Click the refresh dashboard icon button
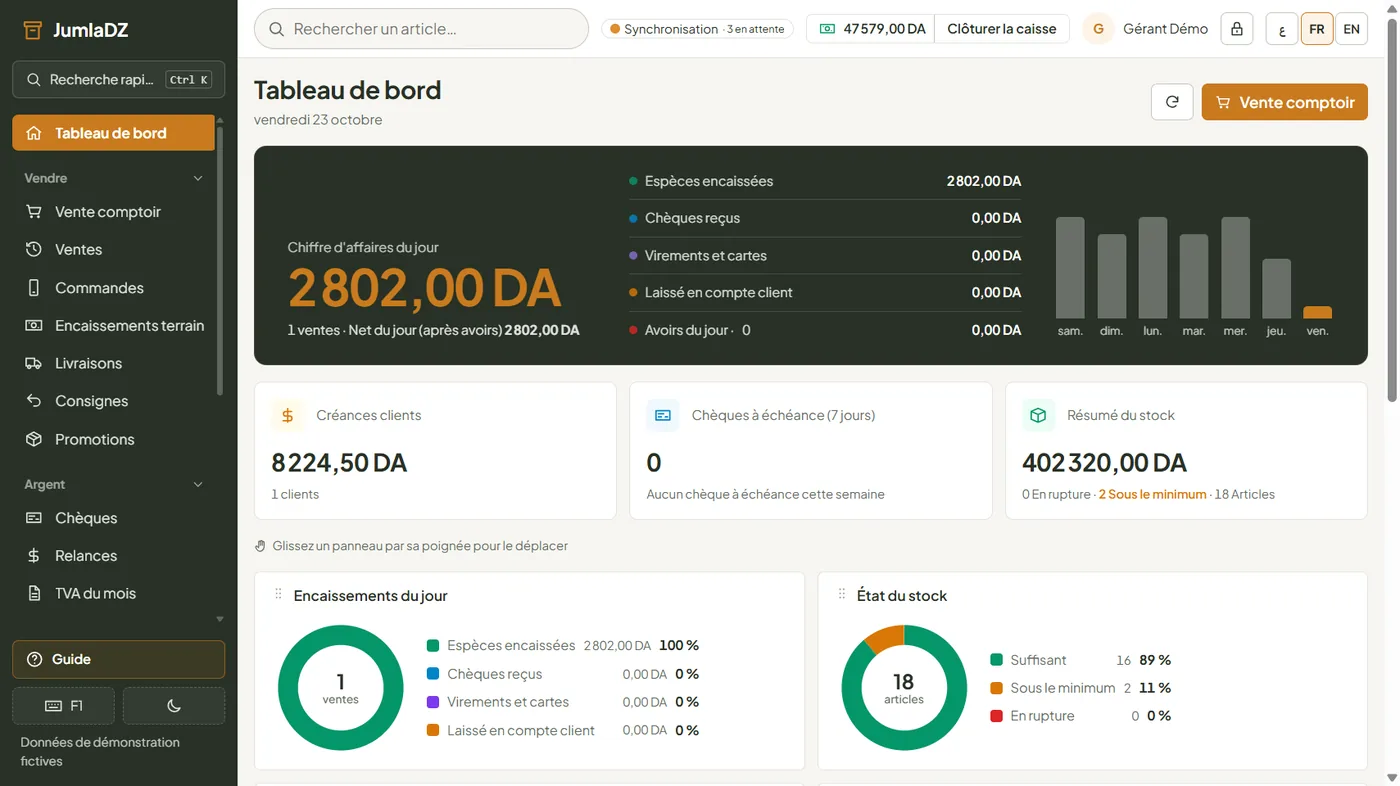 pos(1172,102)
